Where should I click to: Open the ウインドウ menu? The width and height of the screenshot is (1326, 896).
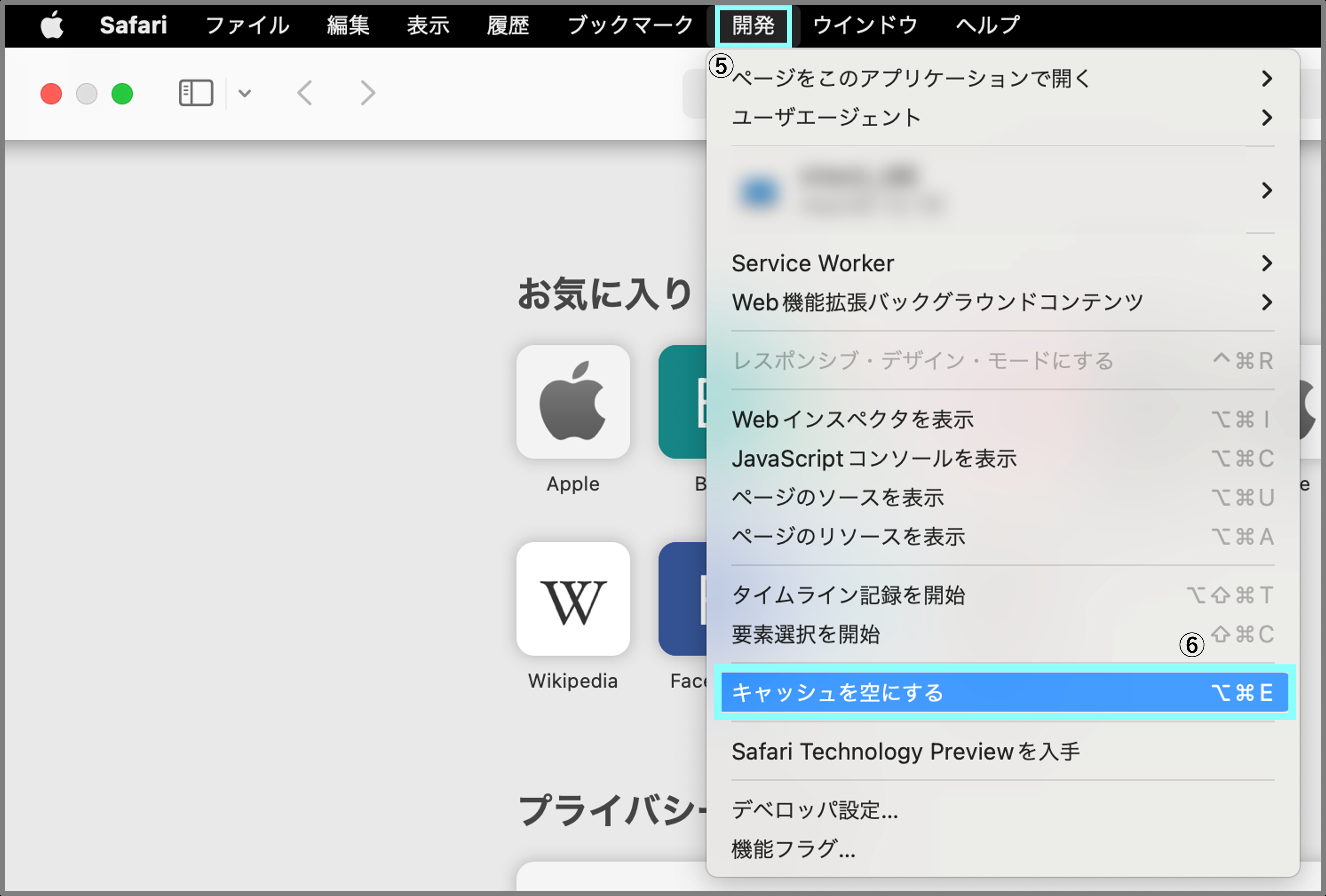click(x=865, y=25)
